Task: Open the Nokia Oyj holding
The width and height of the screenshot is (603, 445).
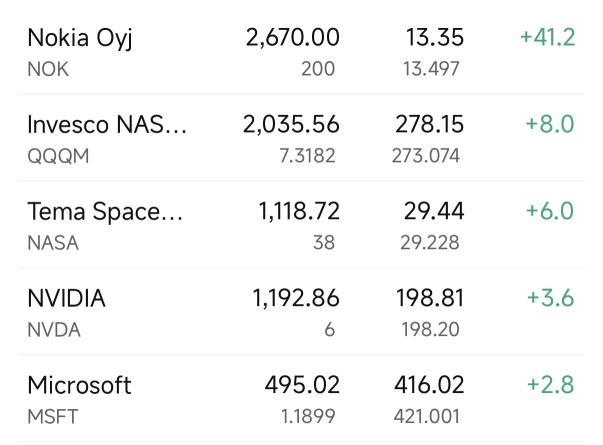Action: tap(302, 52)
